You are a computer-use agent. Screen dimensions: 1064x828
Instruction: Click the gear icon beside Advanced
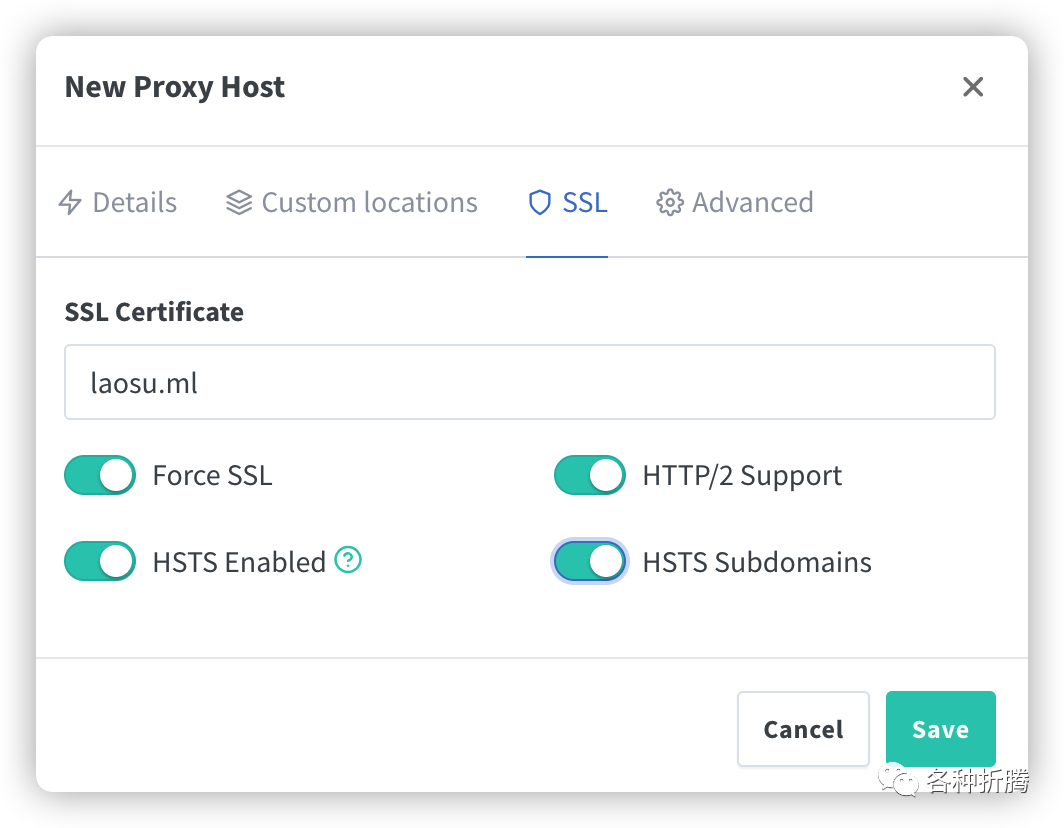669,203
